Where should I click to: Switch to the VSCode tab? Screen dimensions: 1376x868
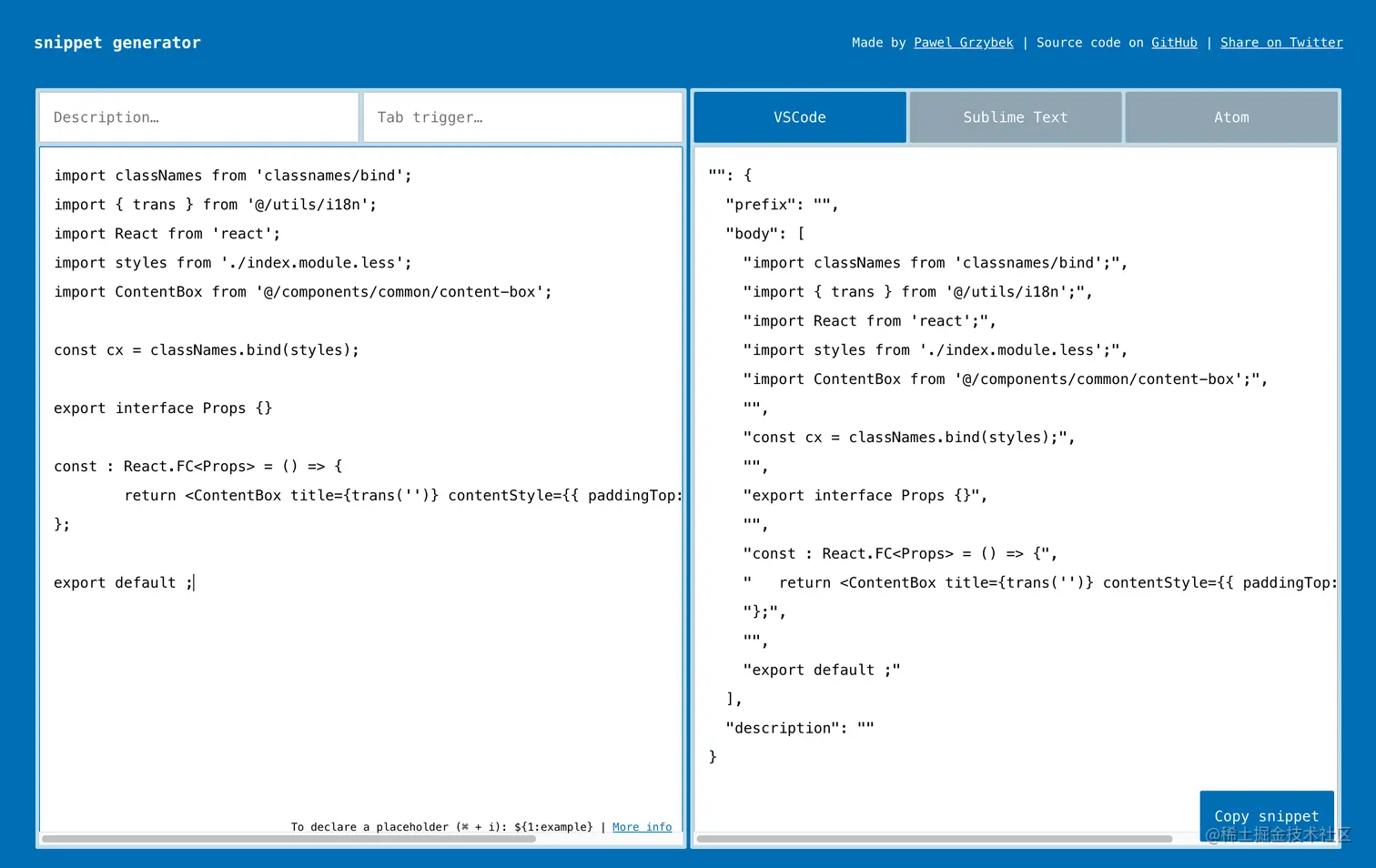coord(800,117)
